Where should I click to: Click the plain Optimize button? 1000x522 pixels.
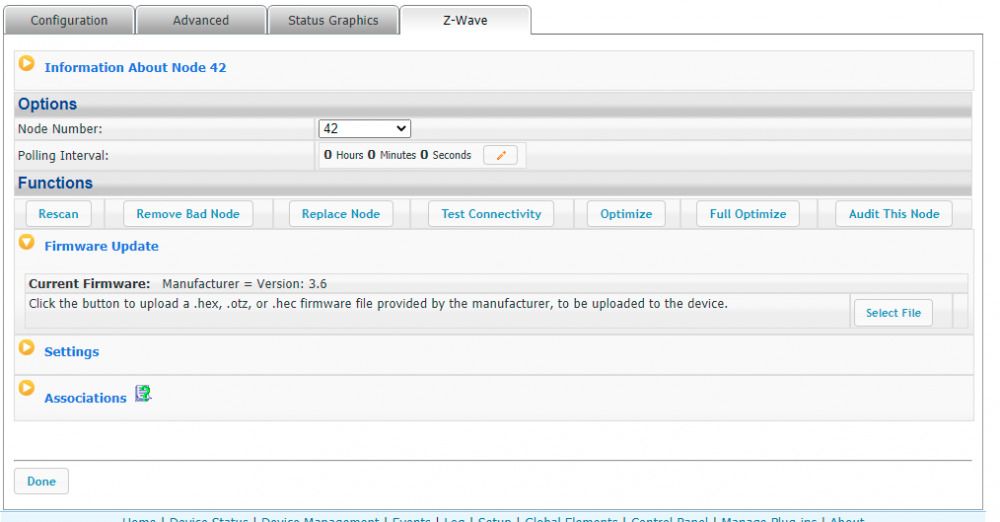coord(626,214)
